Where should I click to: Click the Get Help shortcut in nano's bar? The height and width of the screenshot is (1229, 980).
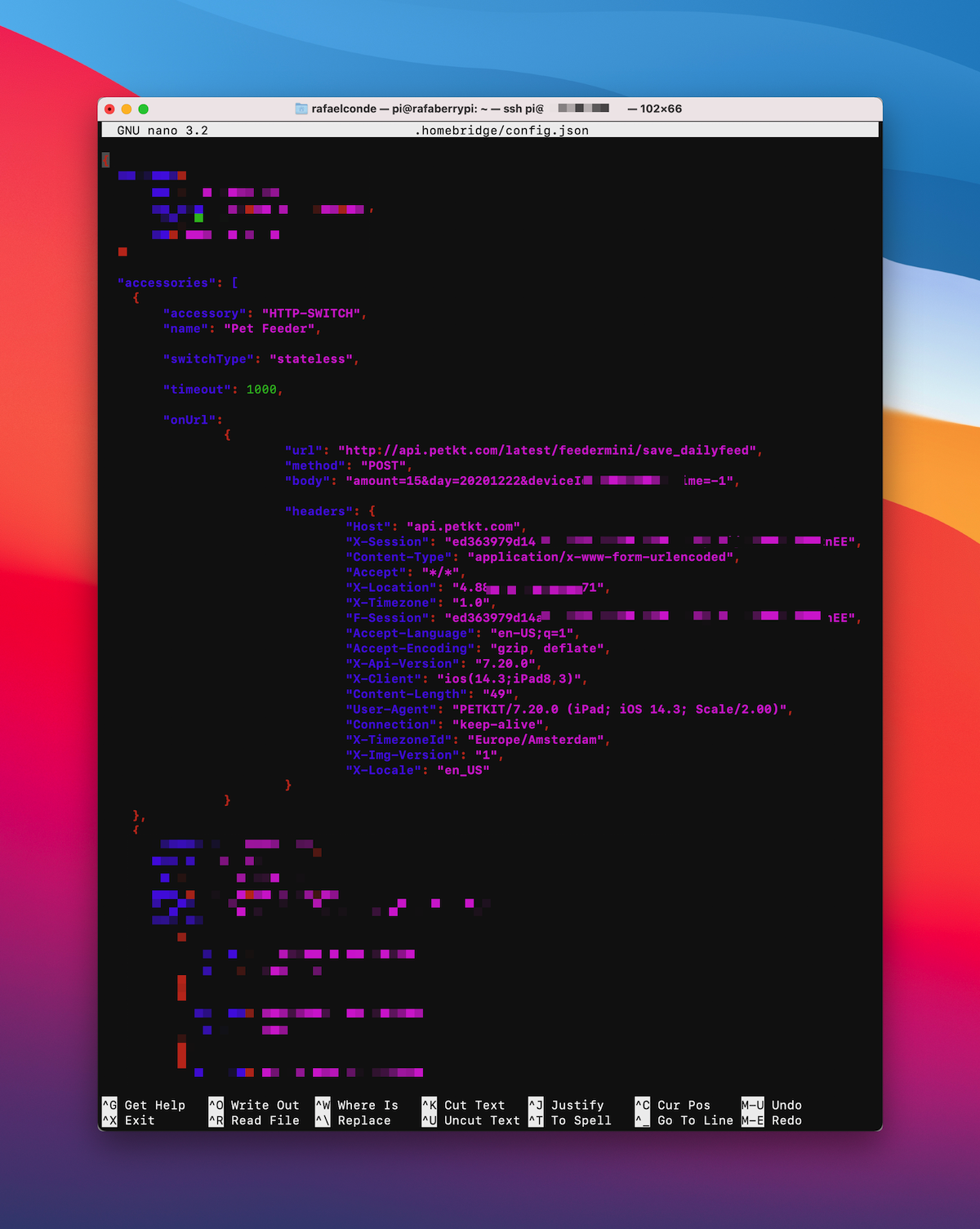click(154, 1105)
